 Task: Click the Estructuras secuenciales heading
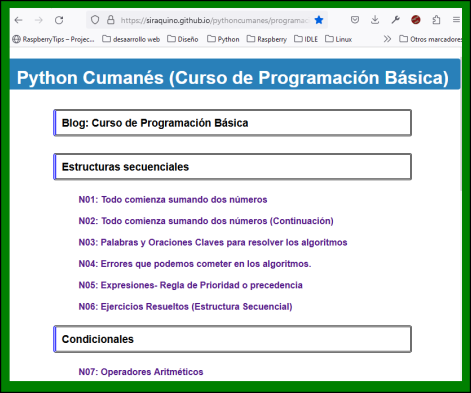[232, 167]
